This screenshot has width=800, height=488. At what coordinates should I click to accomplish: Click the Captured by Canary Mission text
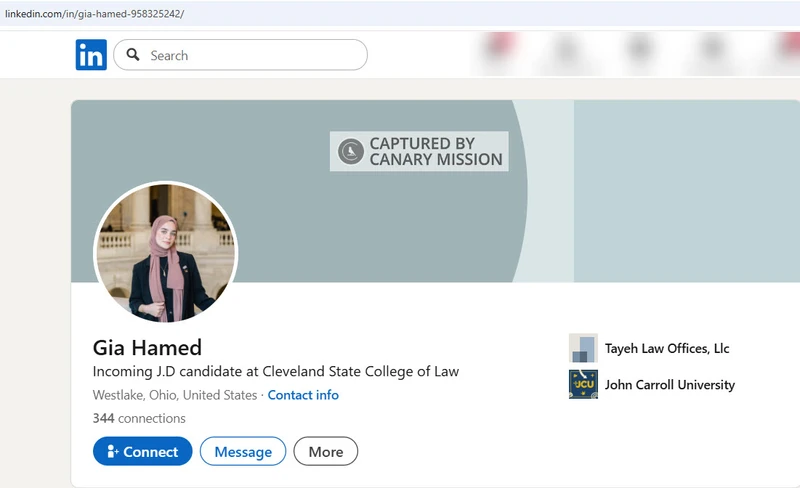pos(436,151)
